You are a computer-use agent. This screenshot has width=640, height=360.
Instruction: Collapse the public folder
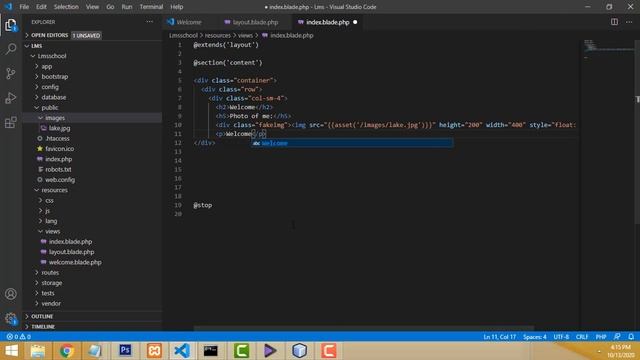[93, 108]
